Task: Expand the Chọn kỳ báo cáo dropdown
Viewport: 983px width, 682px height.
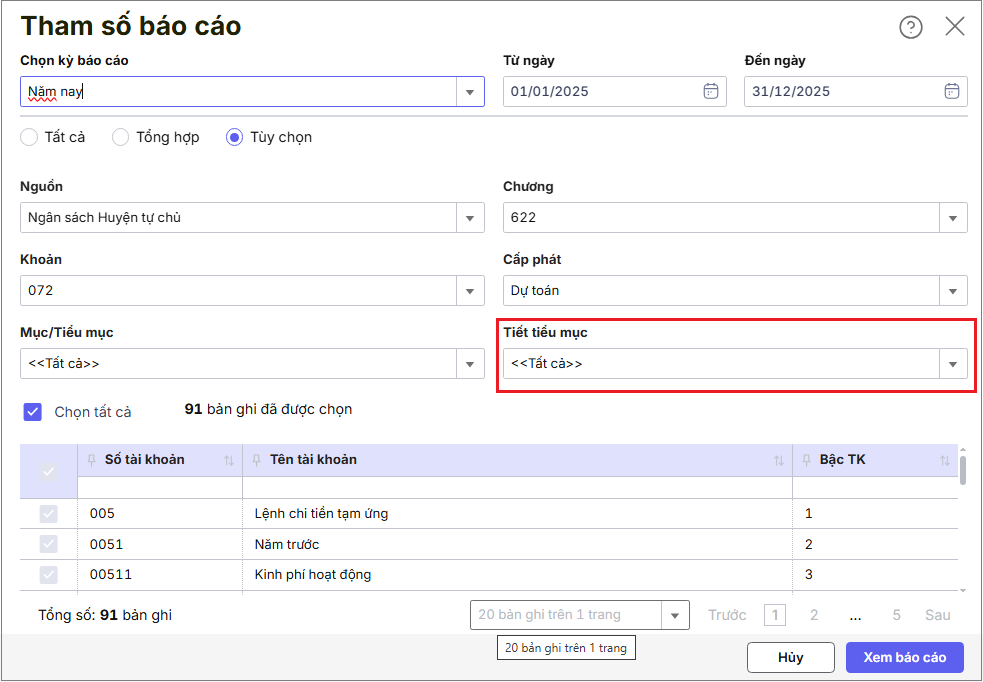Action: [470, 92]
